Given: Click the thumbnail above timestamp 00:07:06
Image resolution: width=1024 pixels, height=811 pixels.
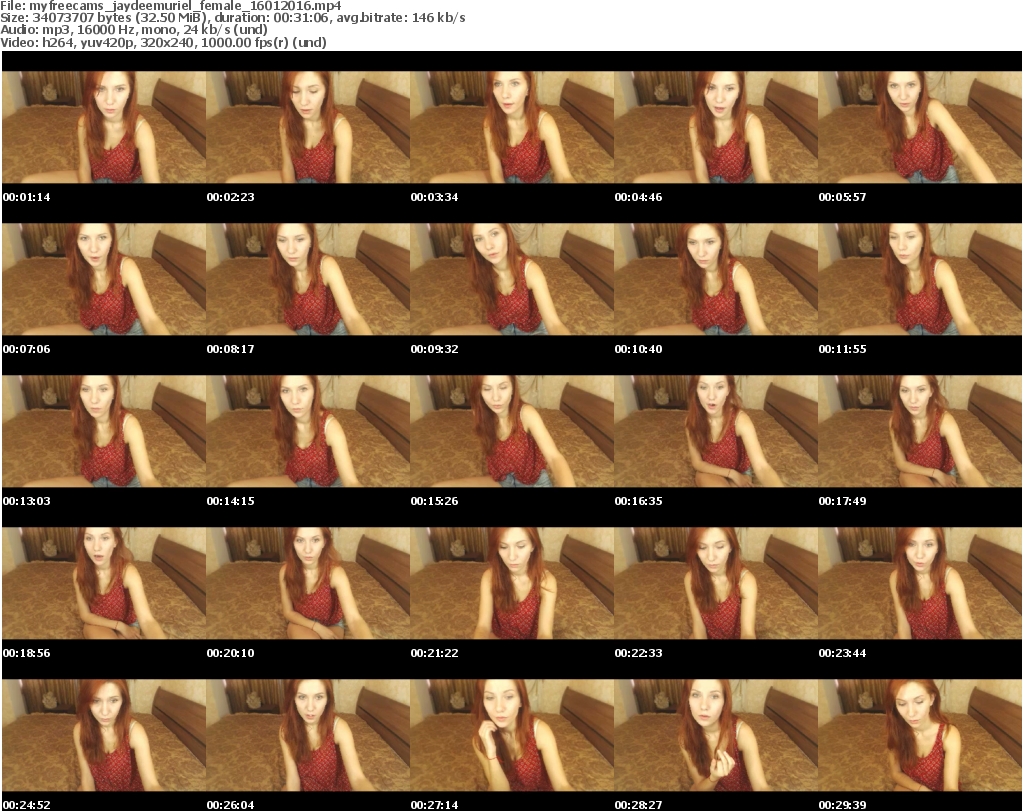Looking at the screenshot, I should tap(104, 279).
